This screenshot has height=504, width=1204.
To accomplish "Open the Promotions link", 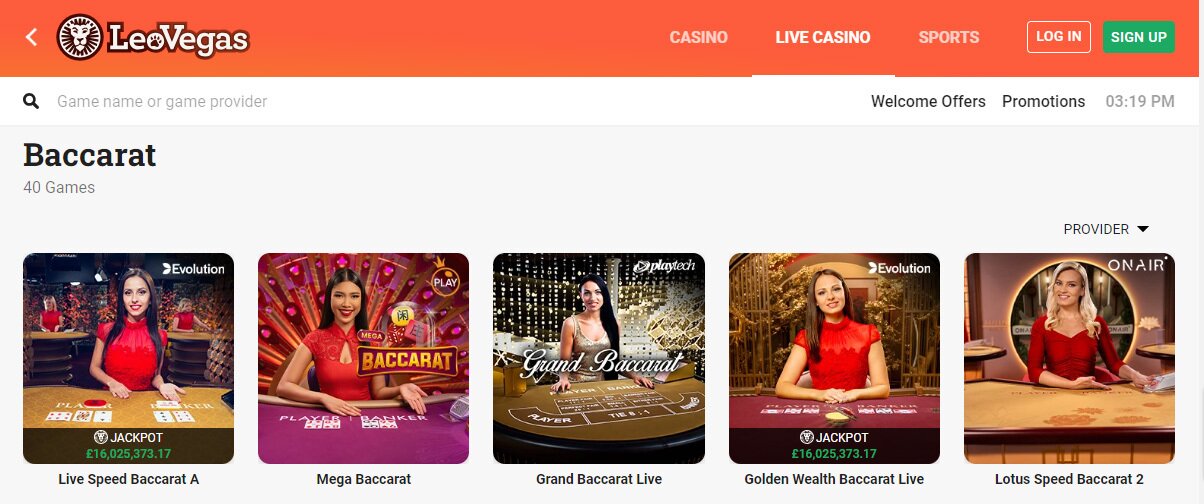I will pos(1043,101).
